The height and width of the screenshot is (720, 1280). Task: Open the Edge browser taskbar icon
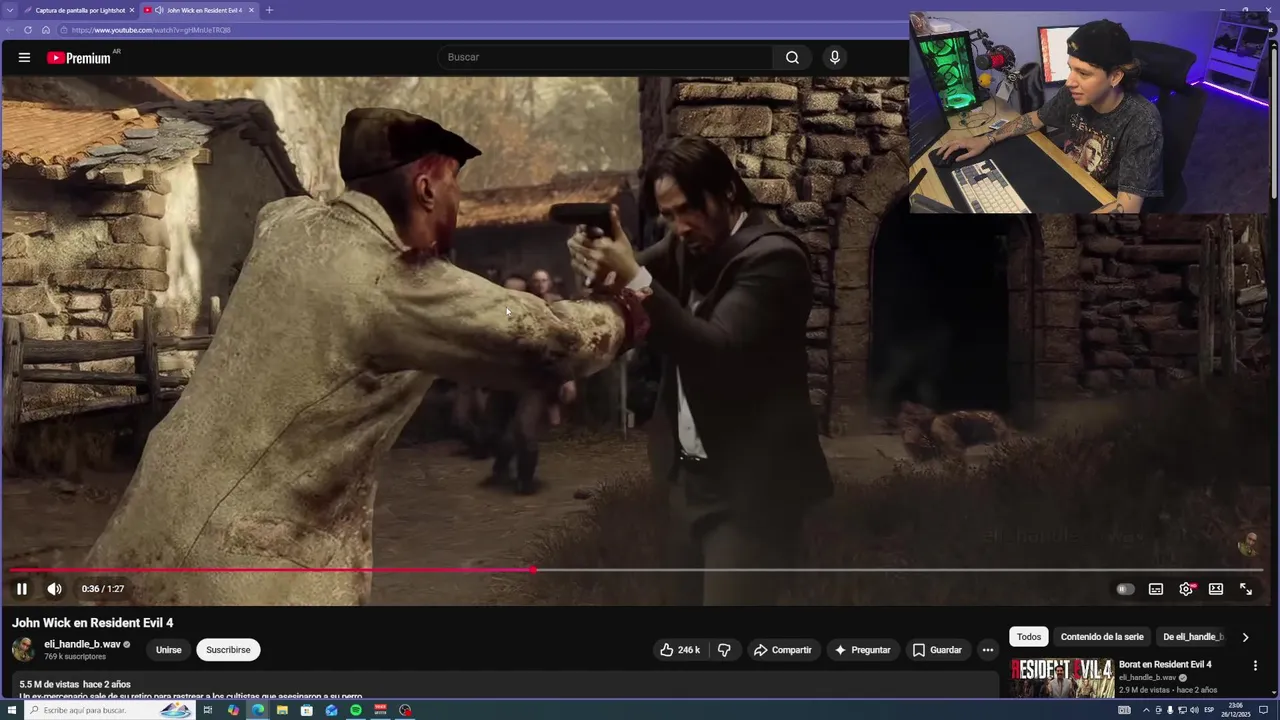pos(258,710)
